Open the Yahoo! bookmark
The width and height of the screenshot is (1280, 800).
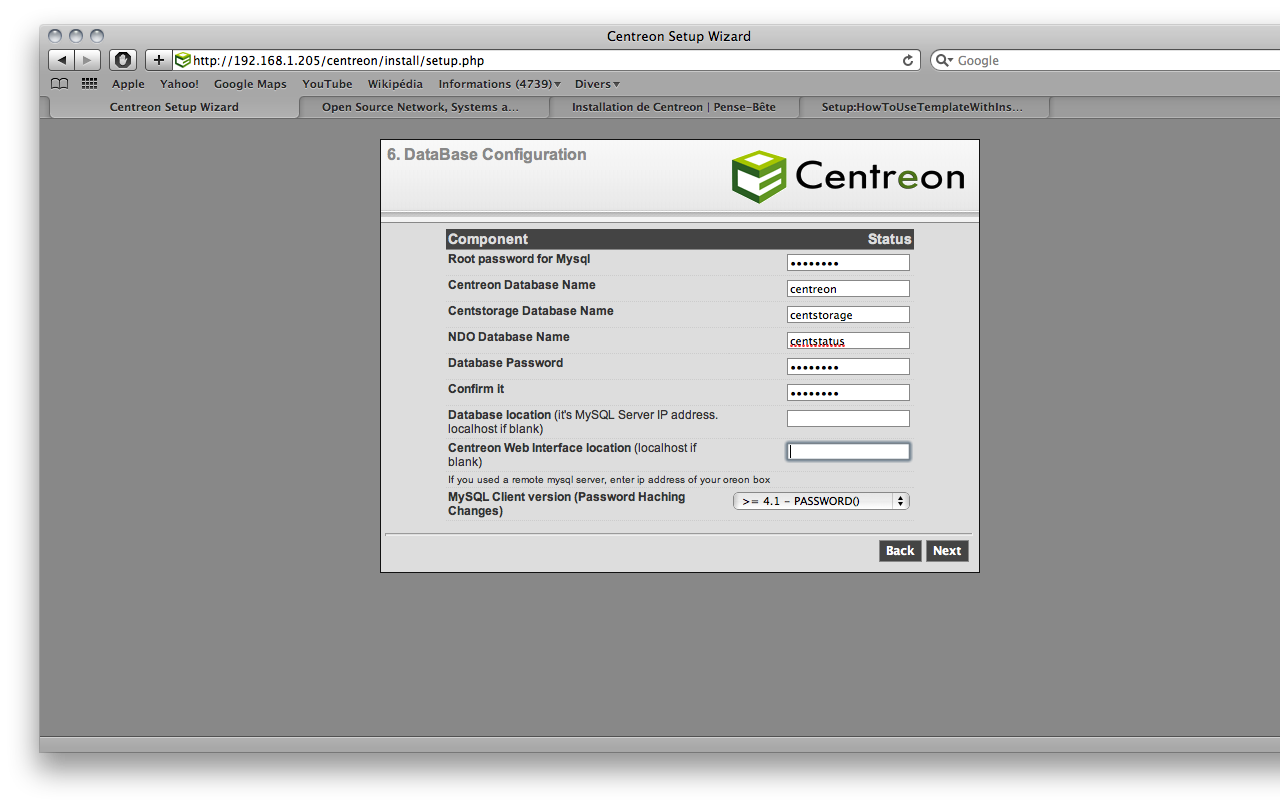[179, 84]
